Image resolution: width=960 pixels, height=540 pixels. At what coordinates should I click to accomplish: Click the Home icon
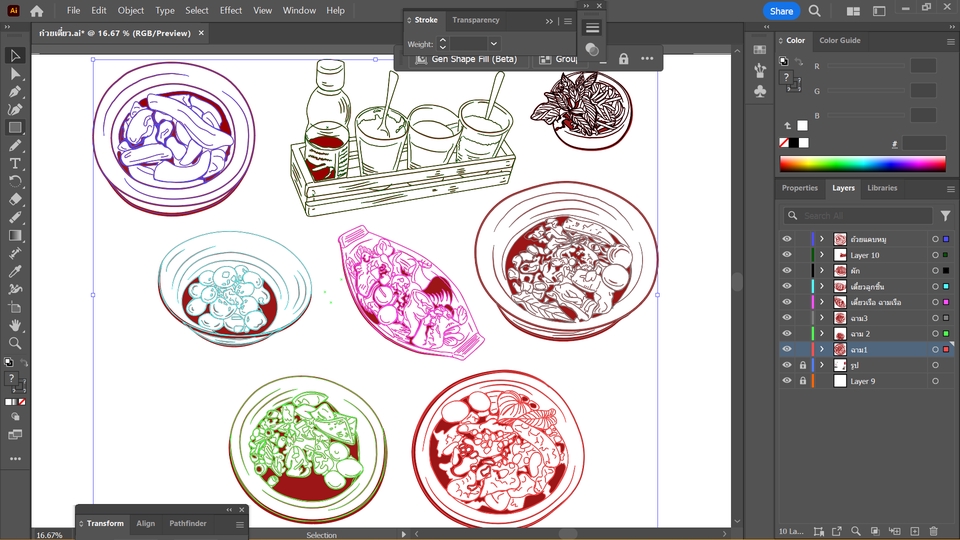coord(37,11)
